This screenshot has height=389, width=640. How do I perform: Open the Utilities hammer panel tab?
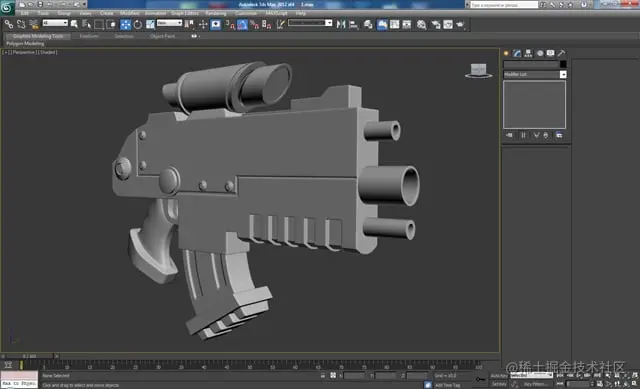click(561, 53)
